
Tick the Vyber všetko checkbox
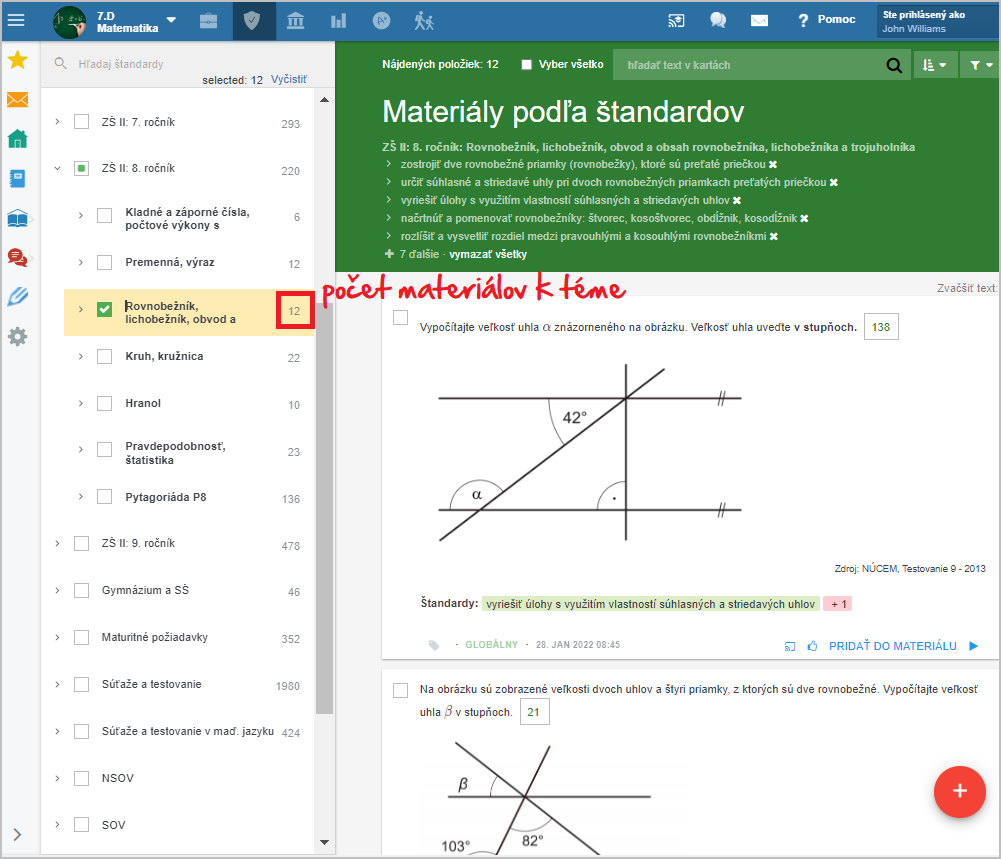click(x=527, y=64)
